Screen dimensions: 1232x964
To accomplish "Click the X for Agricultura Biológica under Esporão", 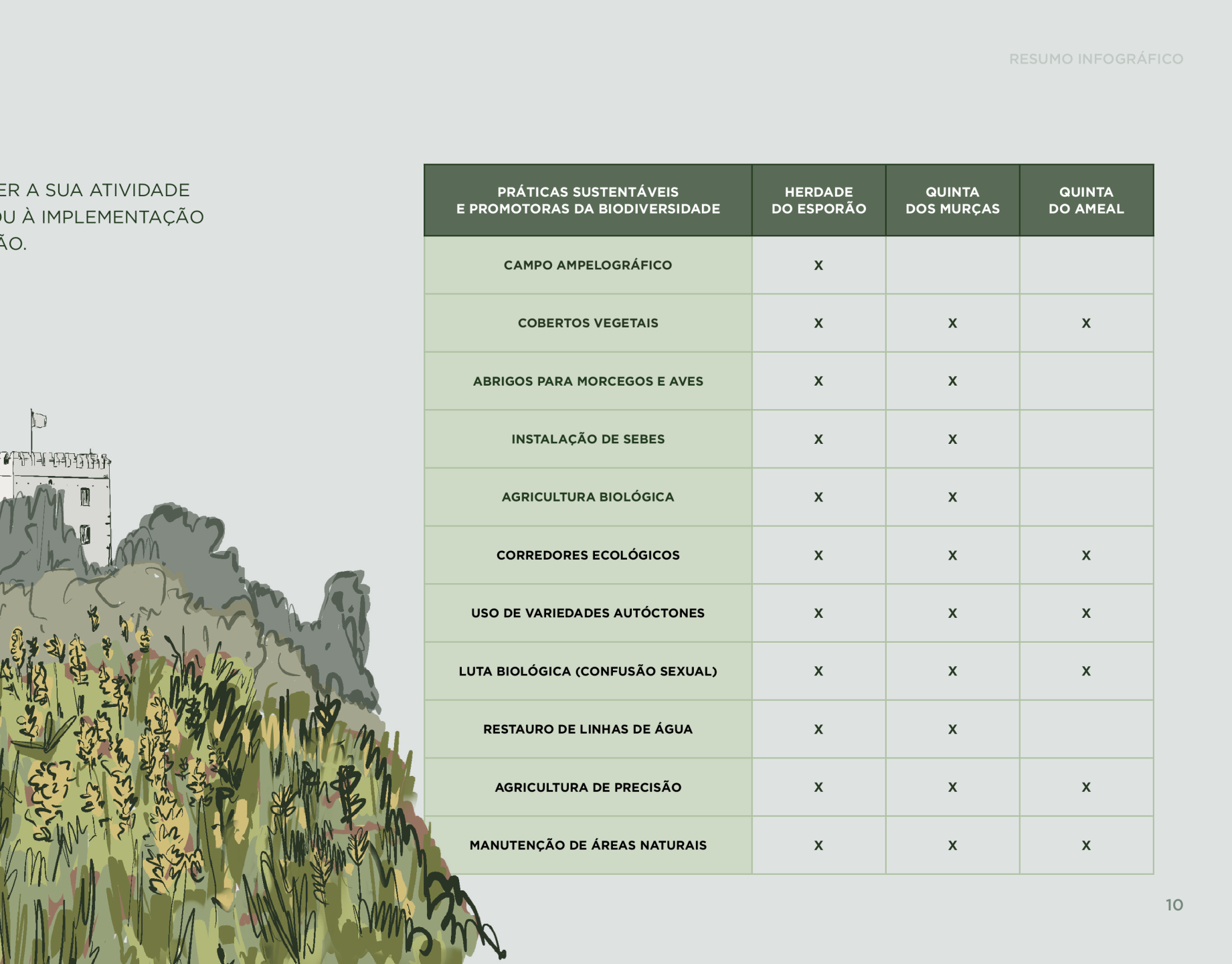I will [x=818, y=497].
